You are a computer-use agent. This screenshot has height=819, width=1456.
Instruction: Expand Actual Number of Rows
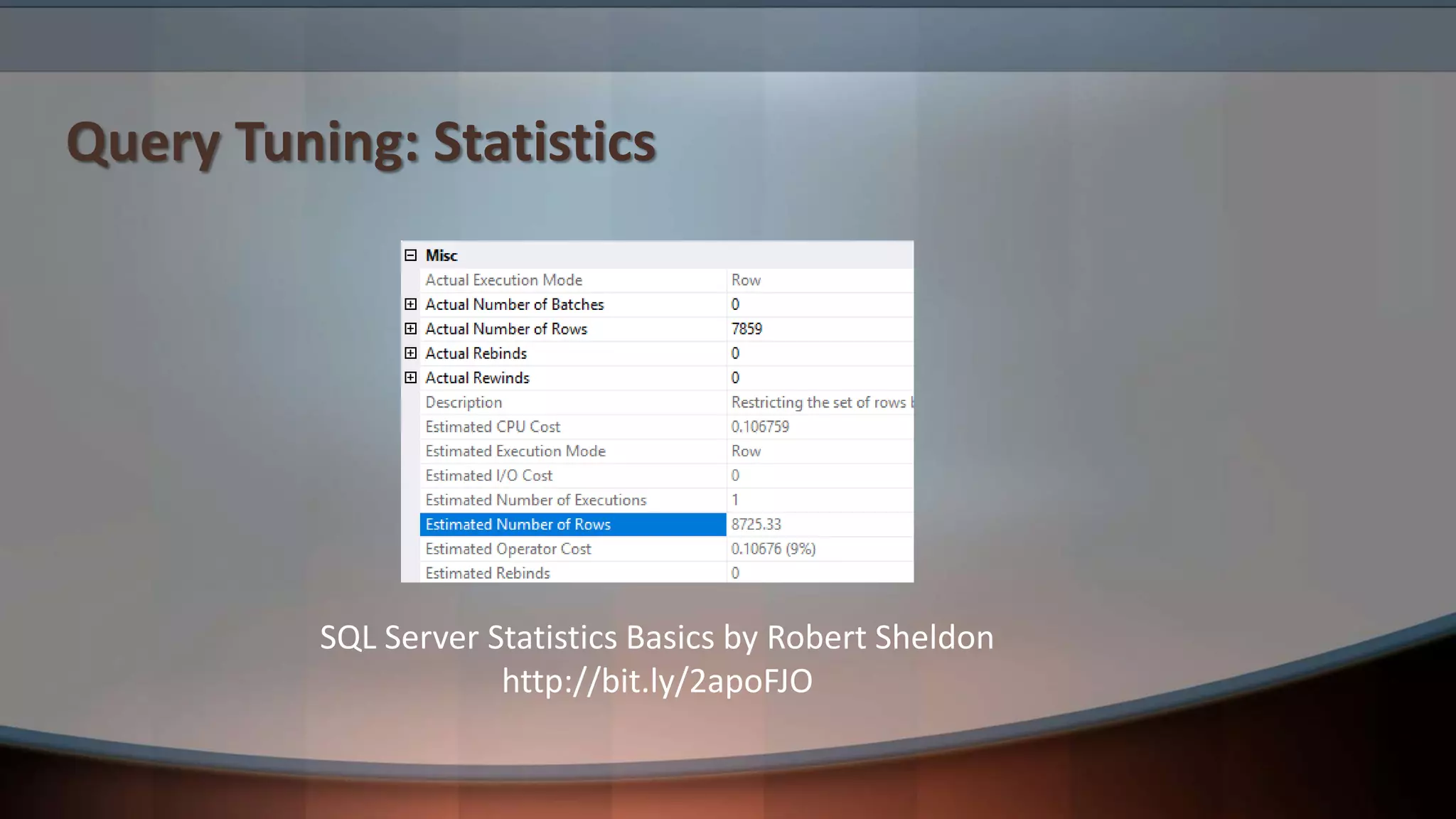click(x=410, y=328)
